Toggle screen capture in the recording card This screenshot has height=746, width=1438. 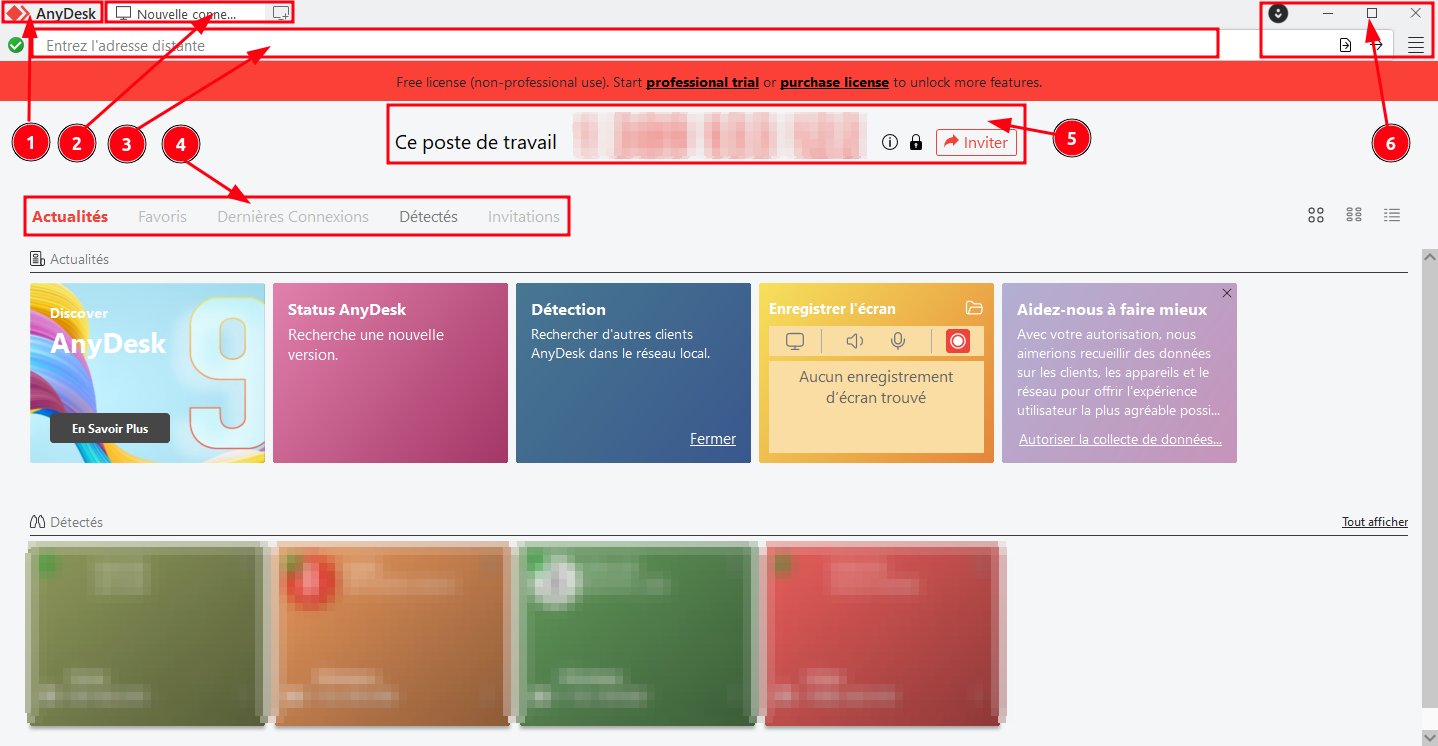pyautogui.click(x=795, y=341)
